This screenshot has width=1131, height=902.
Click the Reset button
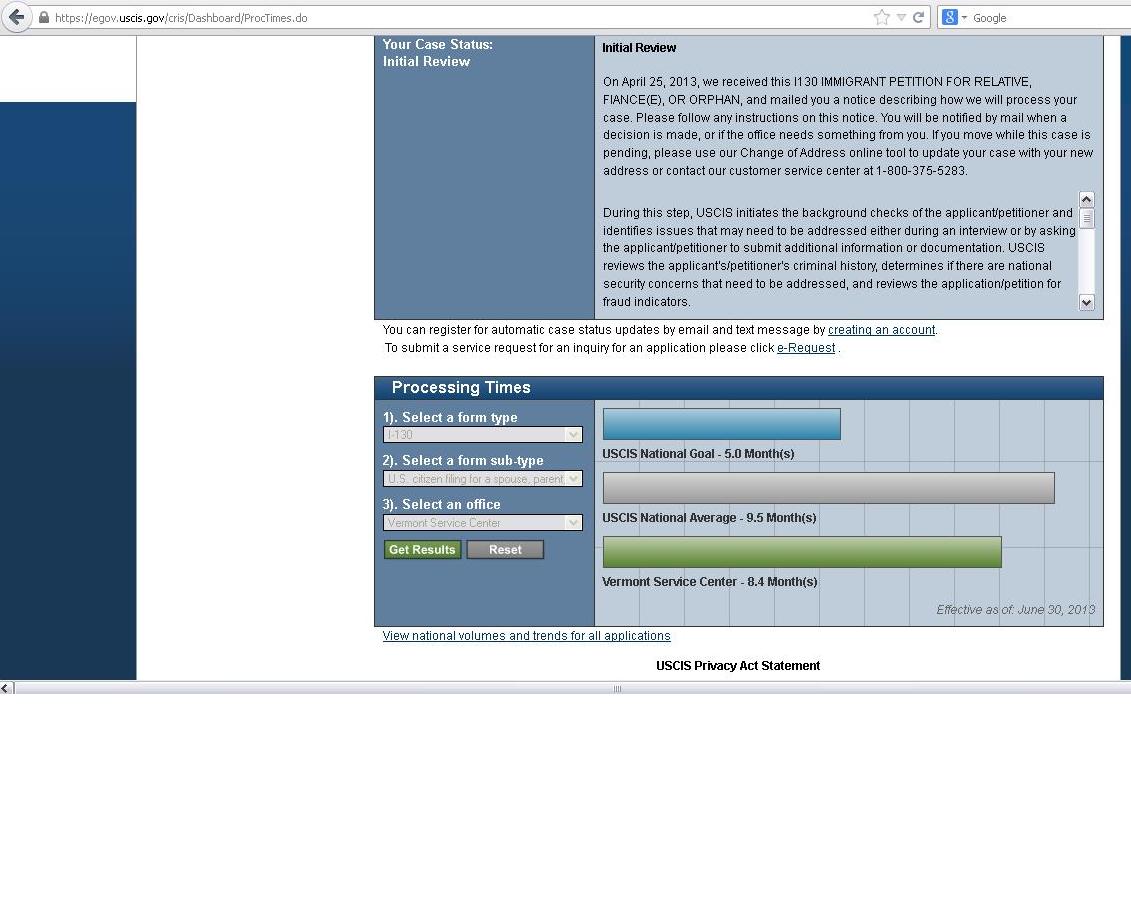pyautogui.click(x=505, y=549)
